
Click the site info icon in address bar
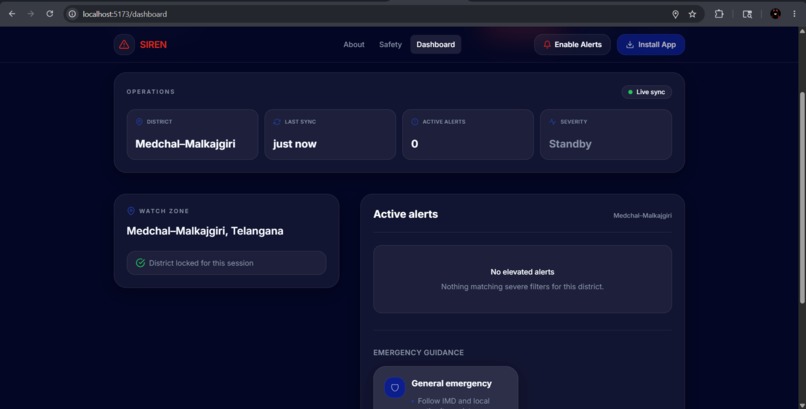[x=72, y=14]
